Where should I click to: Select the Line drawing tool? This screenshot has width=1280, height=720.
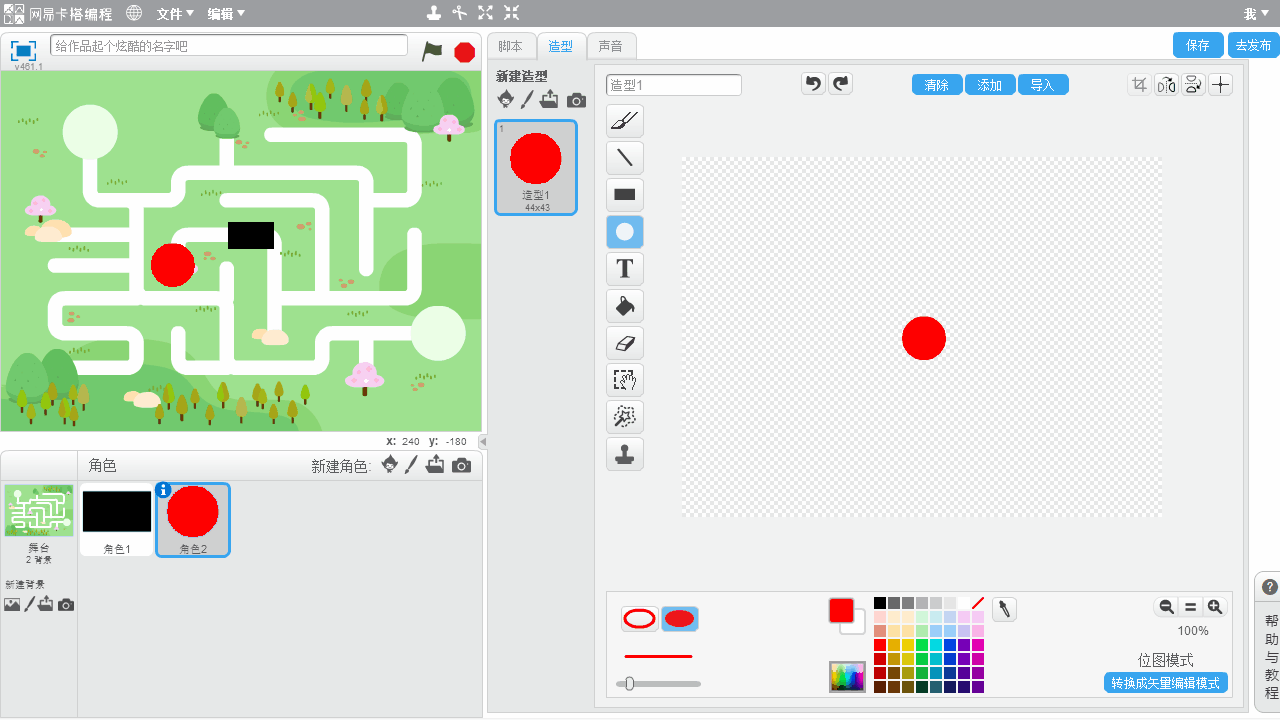coord(625,158)
